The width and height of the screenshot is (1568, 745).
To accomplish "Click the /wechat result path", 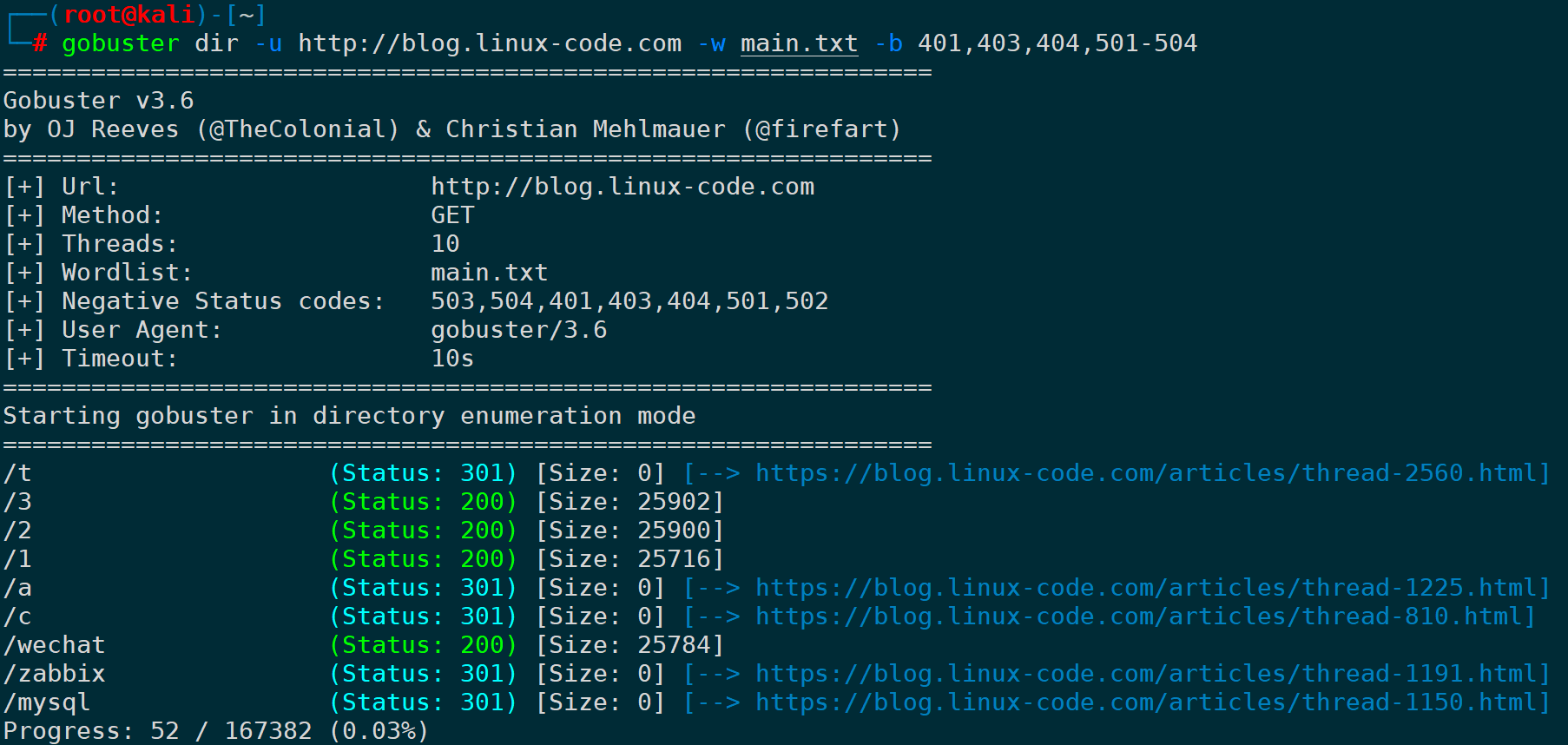I will pos(54,645).
